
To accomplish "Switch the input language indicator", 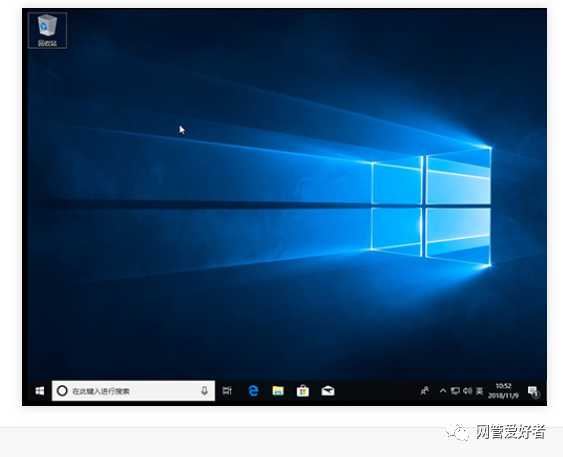I will [479, 391].
